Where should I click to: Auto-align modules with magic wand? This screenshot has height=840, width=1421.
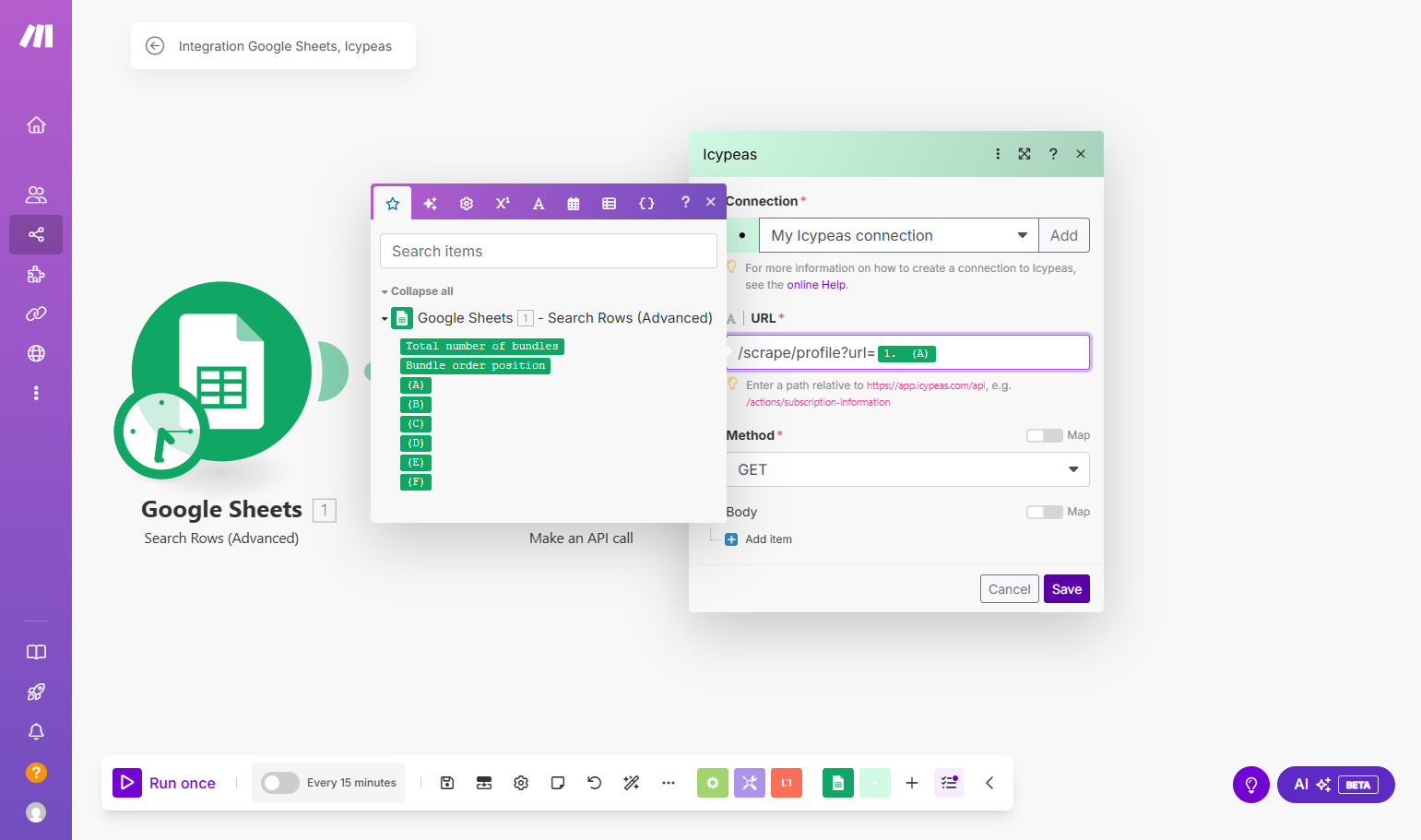coord(632,783)
